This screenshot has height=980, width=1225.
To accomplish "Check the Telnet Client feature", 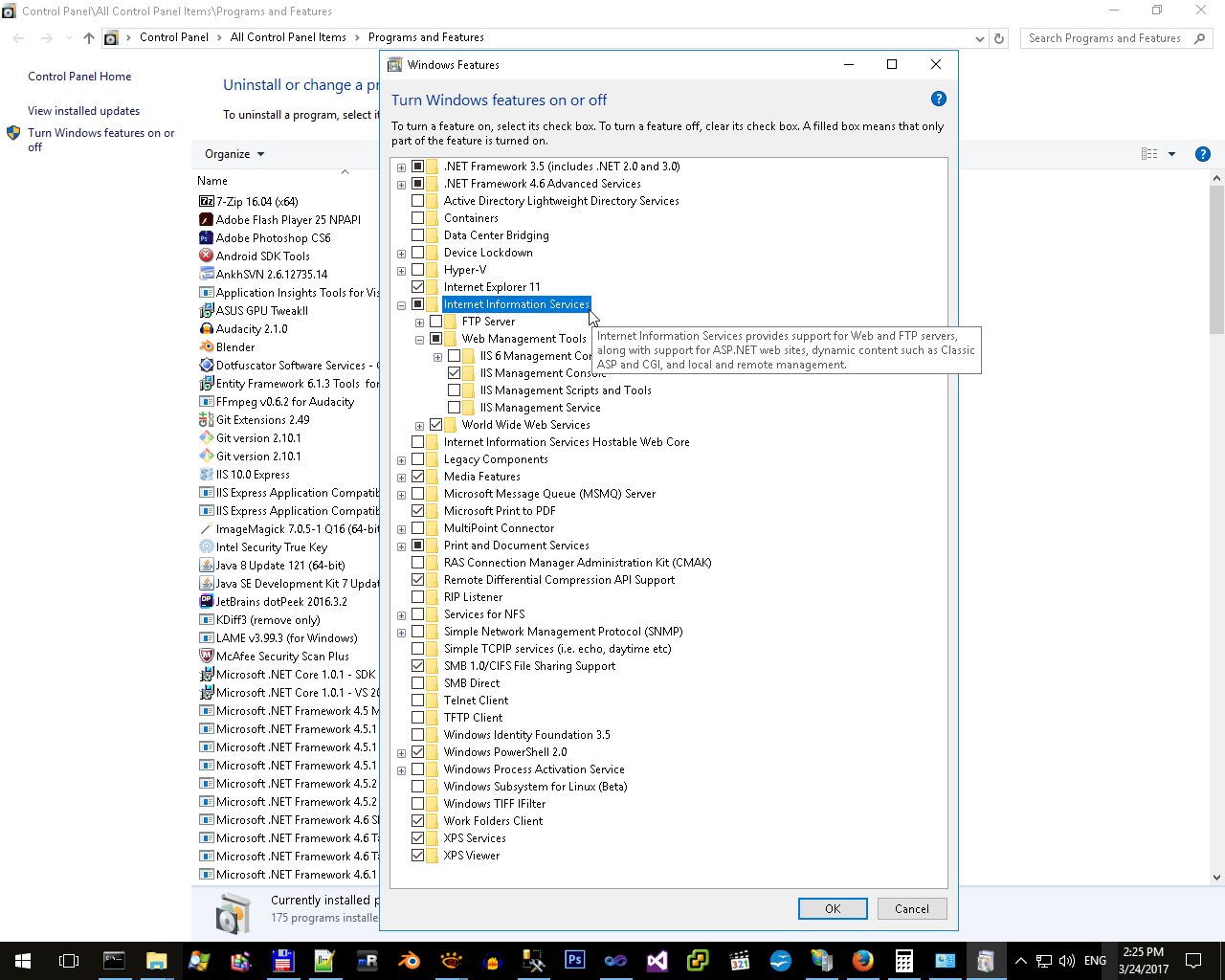I will tap(418, 701).
